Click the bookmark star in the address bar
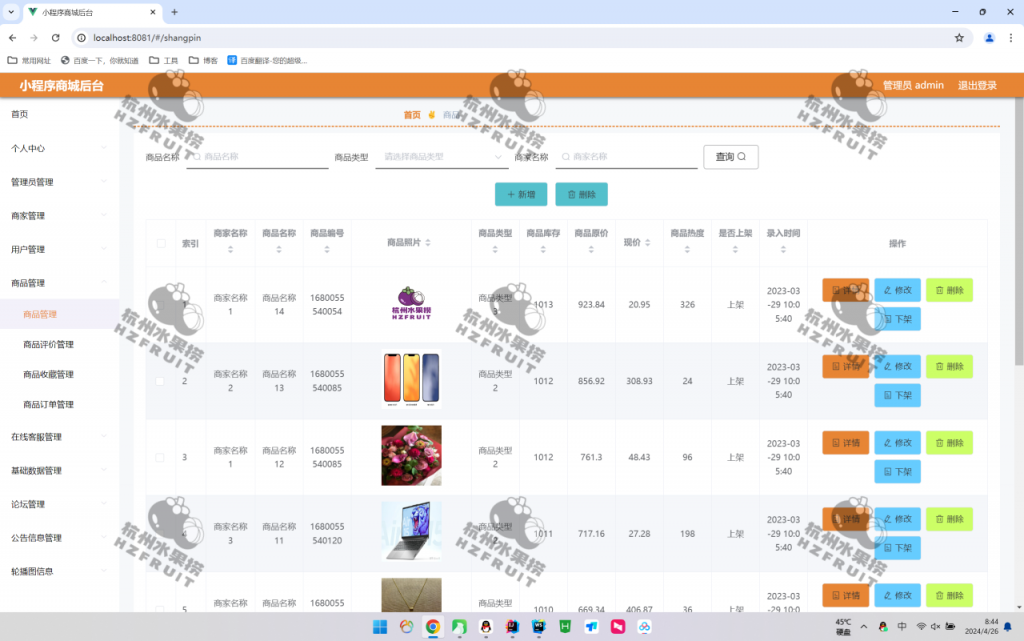 (957, 36)
